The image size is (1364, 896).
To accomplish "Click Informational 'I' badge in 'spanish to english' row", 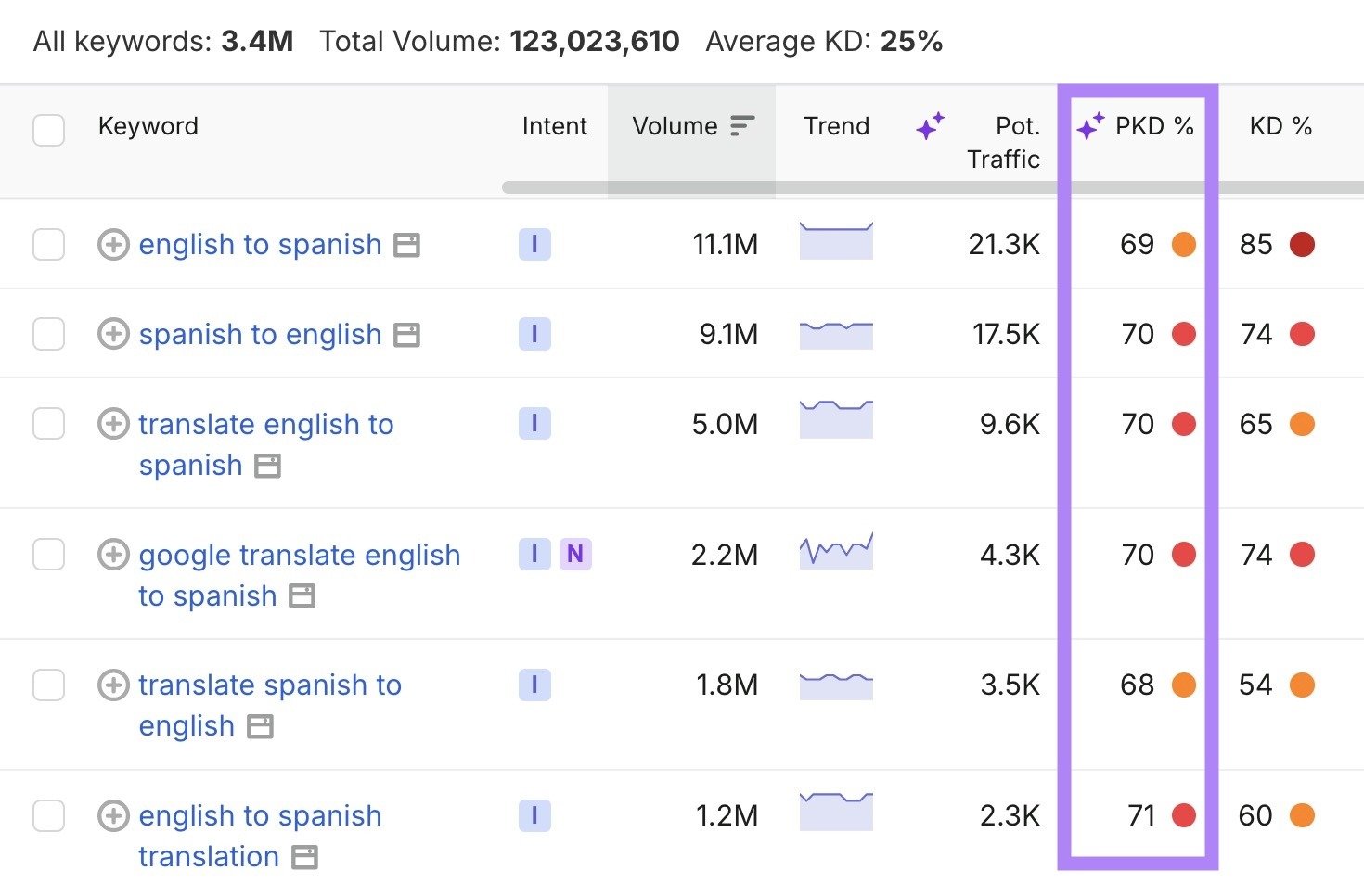I will tap(534, 334).
